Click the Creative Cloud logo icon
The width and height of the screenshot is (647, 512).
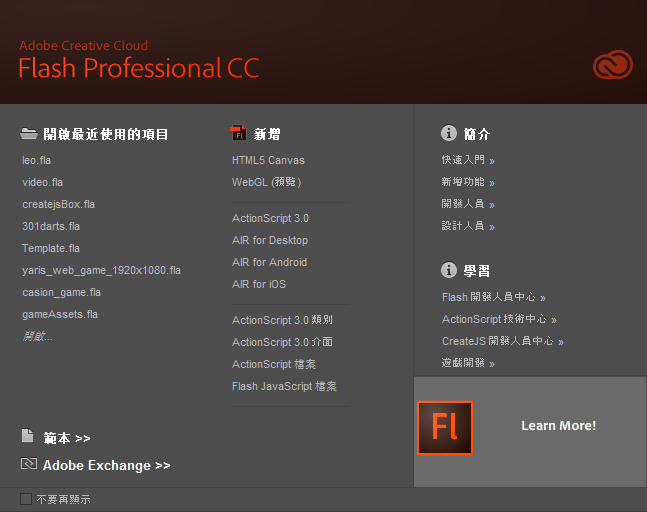(x=613, y=65)
